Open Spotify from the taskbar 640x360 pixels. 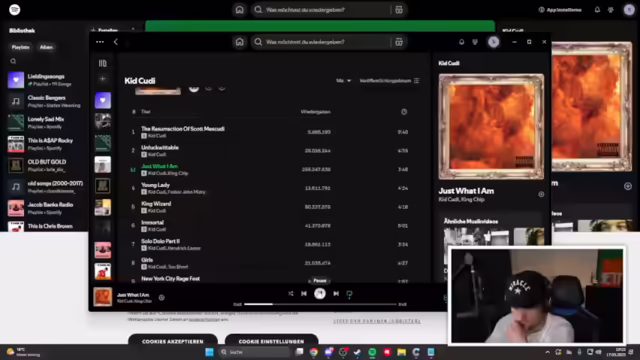pyautogui.click(x=372, y=352)
